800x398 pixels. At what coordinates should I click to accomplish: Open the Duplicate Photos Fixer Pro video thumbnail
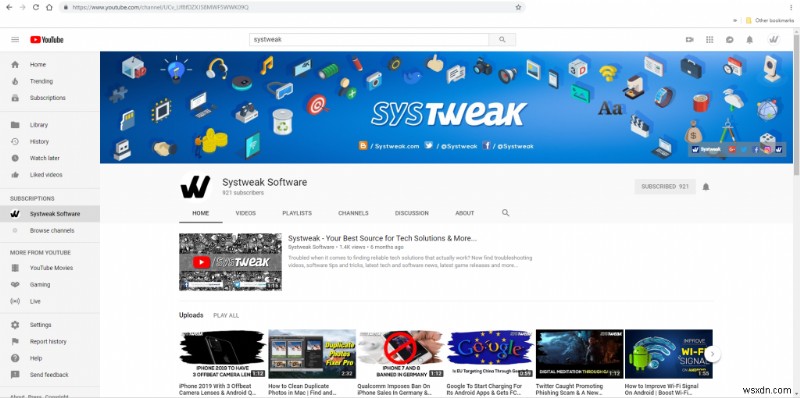coord(312,354)
